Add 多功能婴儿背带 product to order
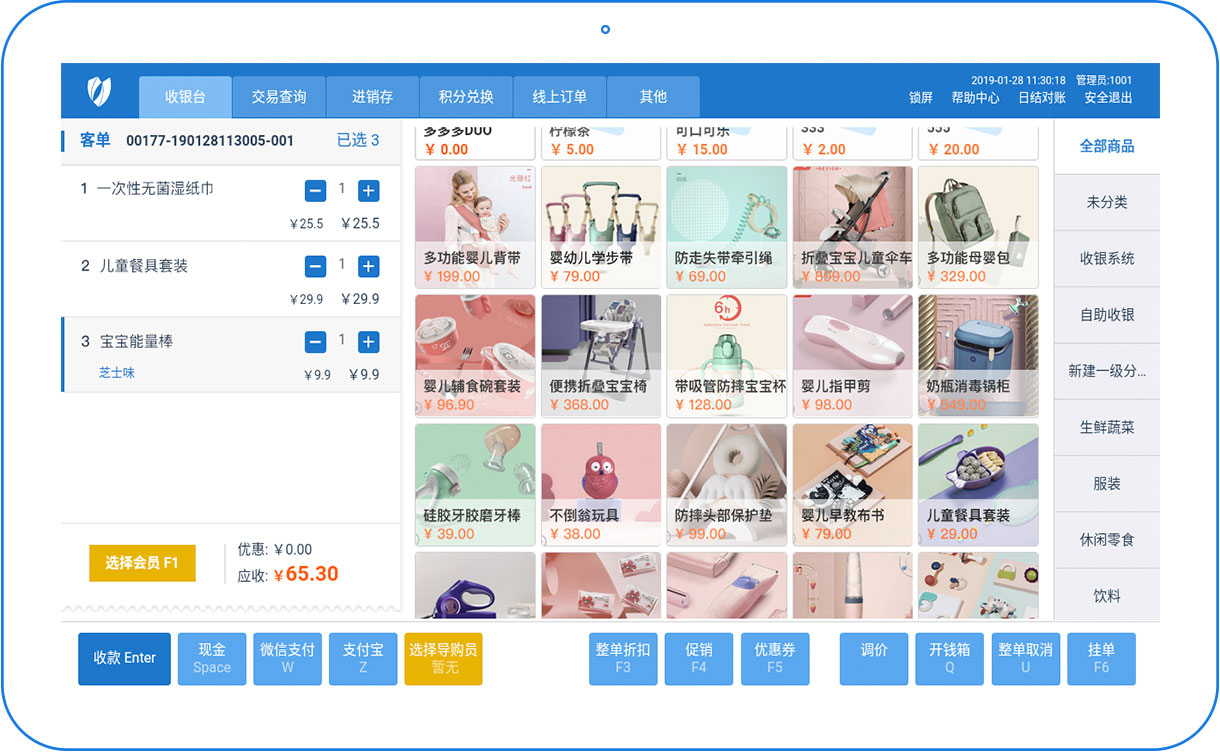 pos(474,227)
